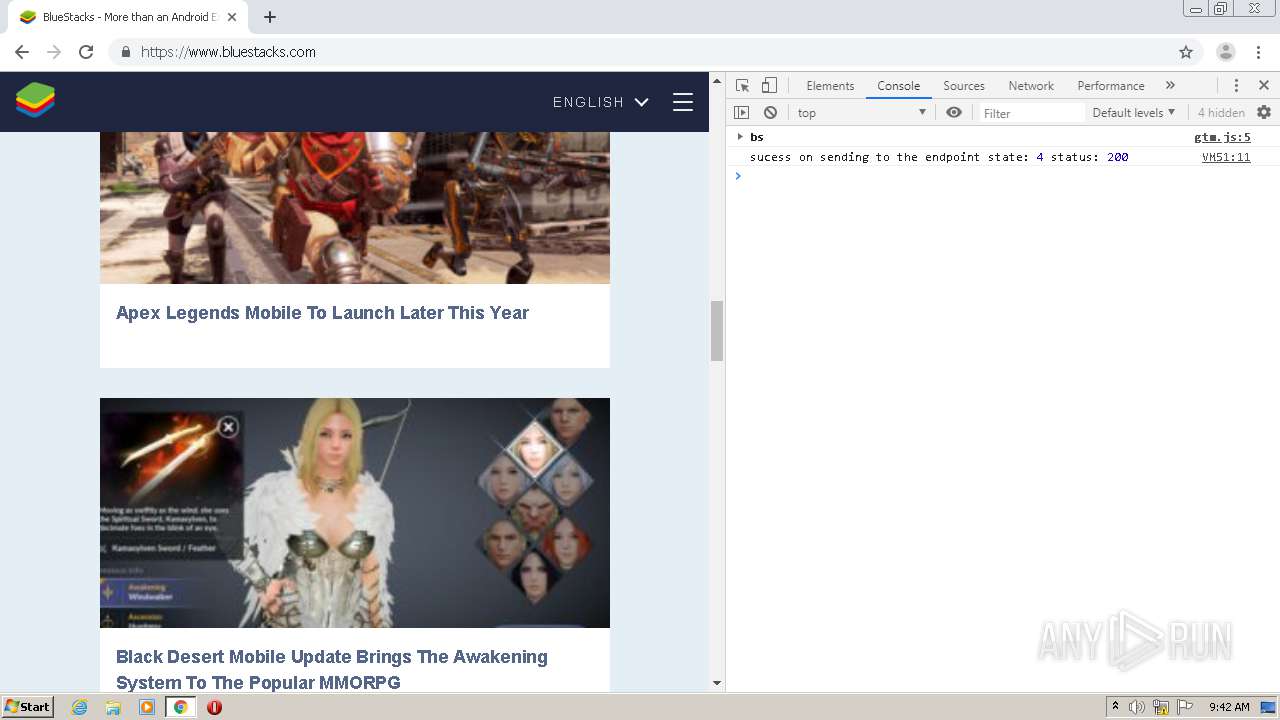Screen dimensions: 1280x720
Task: Open the Network tab
Action: [1031, 86]
